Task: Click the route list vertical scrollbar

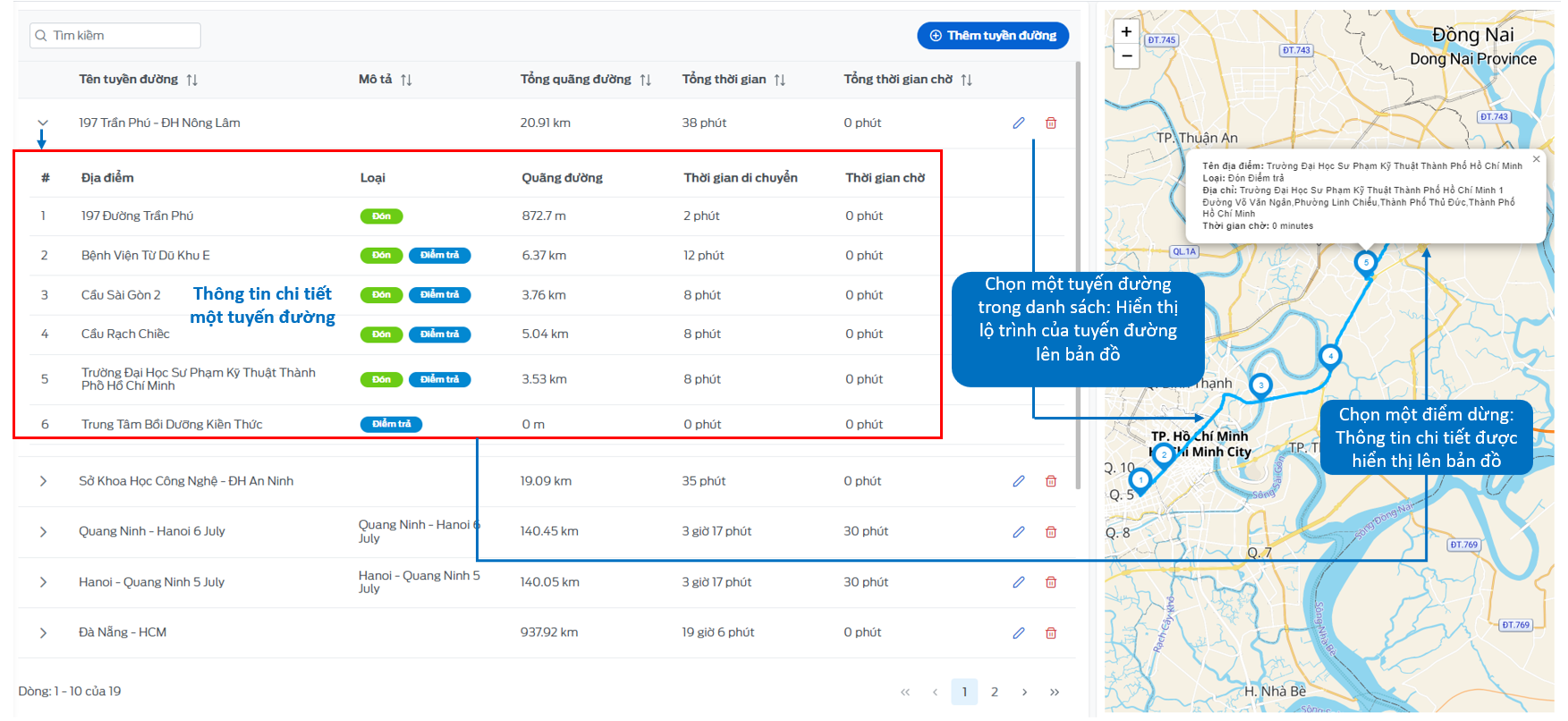Action: (x=1078, y=276)
